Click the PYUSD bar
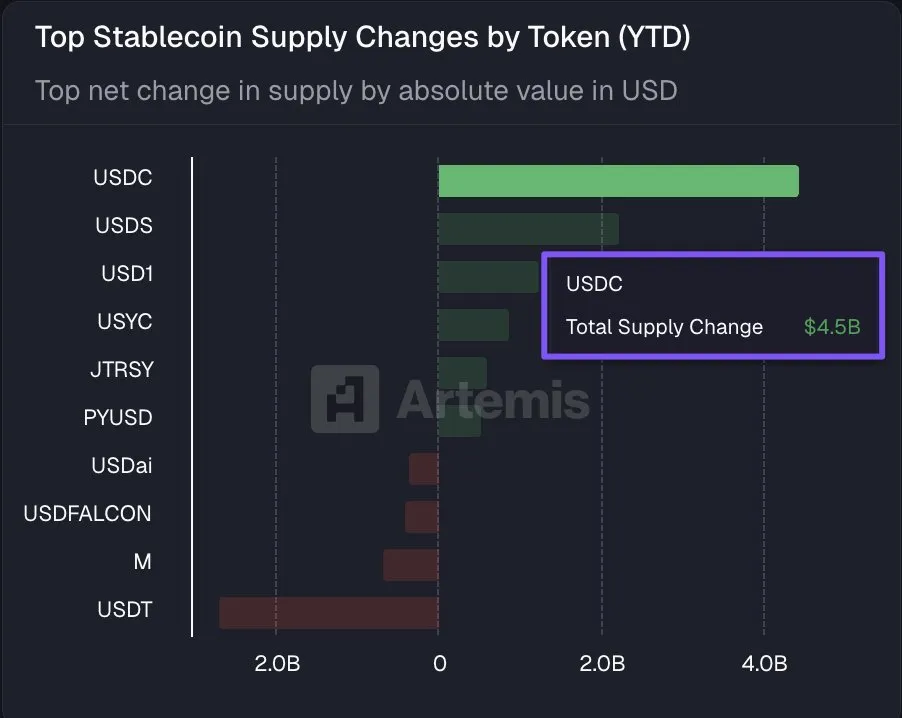Screen dimensions: 902x718 459,421
